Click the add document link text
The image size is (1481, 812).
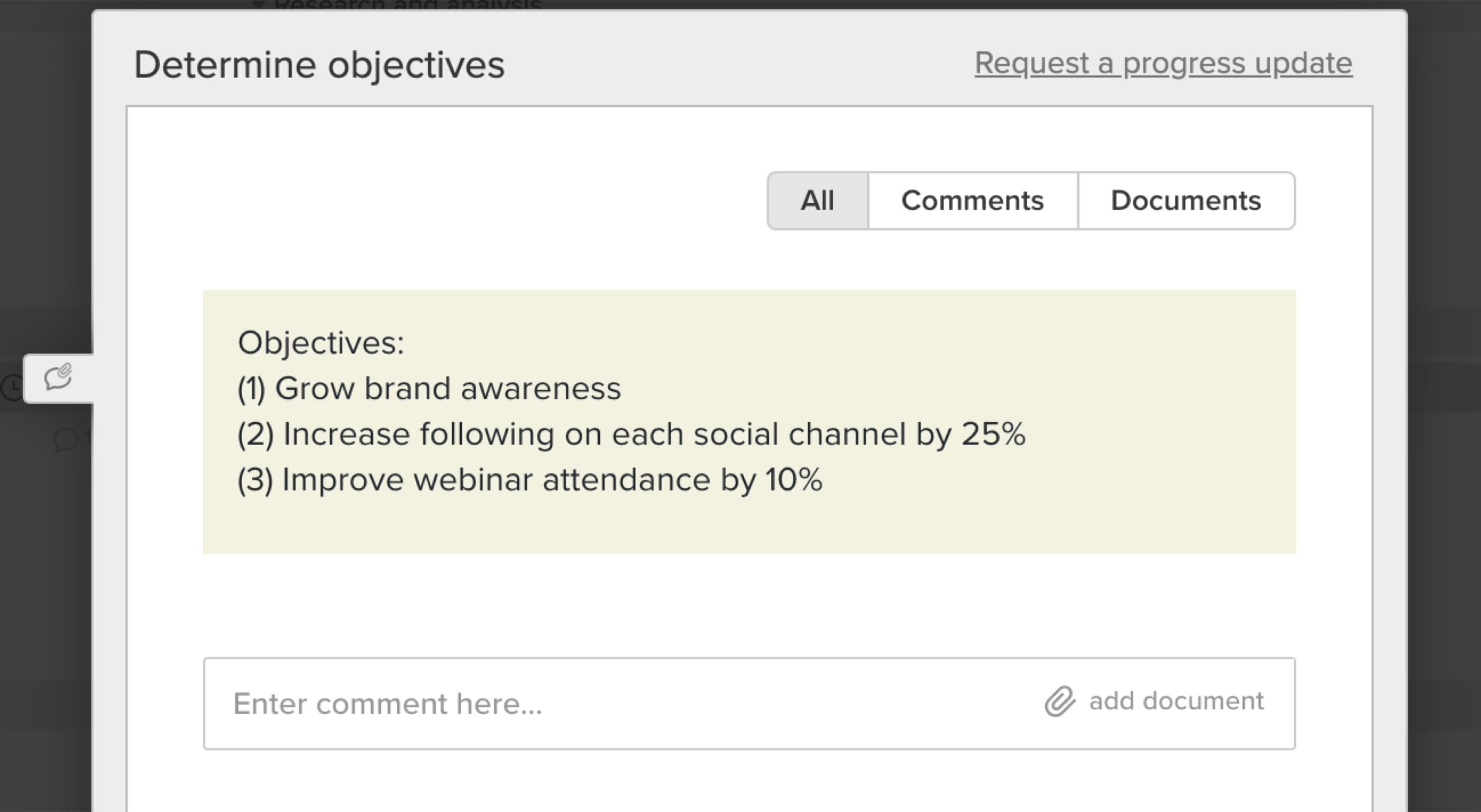click(x=1176, y=701)
